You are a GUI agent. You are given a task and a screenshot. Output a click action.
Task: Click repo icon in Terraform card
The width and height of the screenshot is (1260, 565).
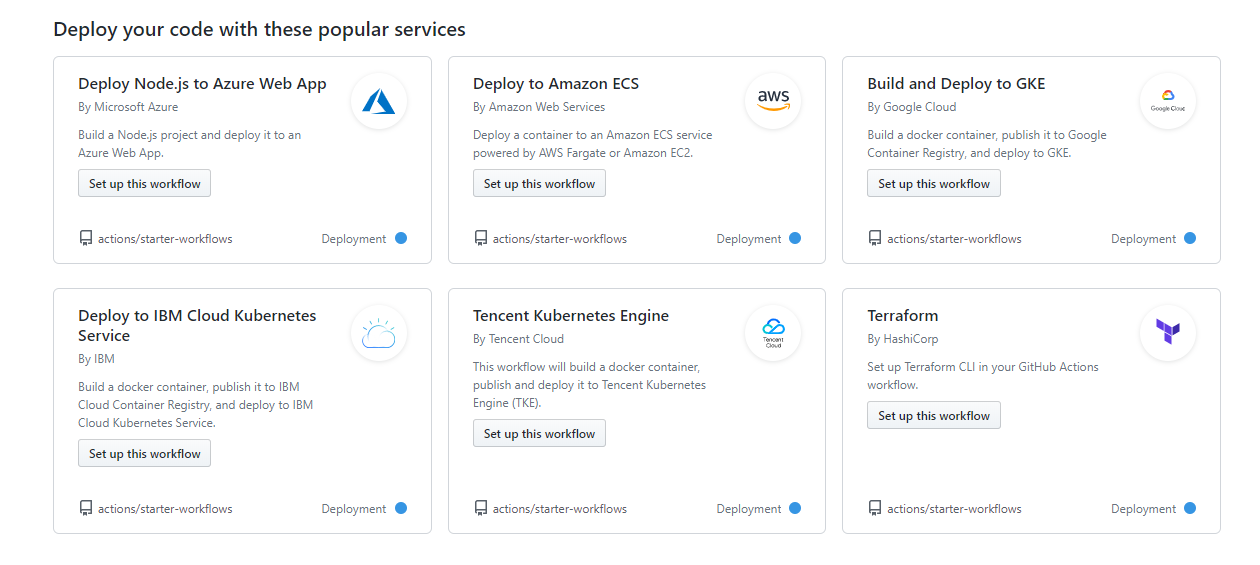[x=875, y=508]
